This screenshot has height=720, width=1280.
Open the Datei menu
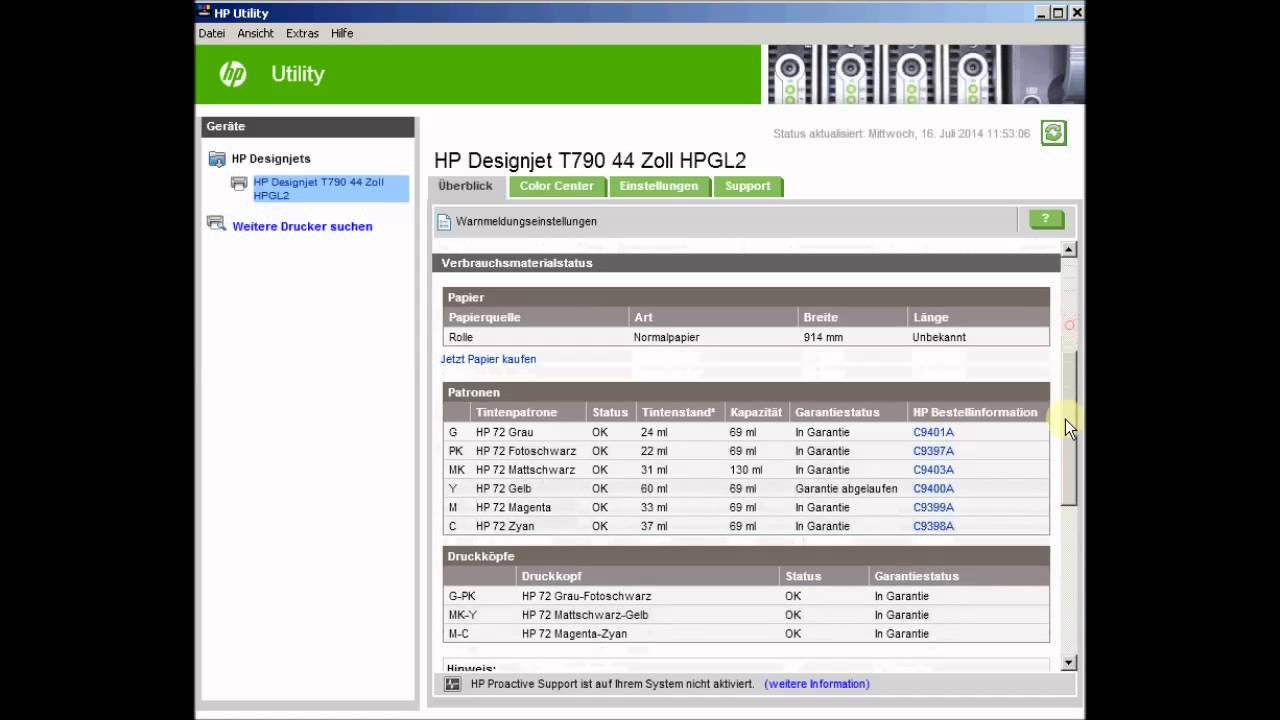212,33
